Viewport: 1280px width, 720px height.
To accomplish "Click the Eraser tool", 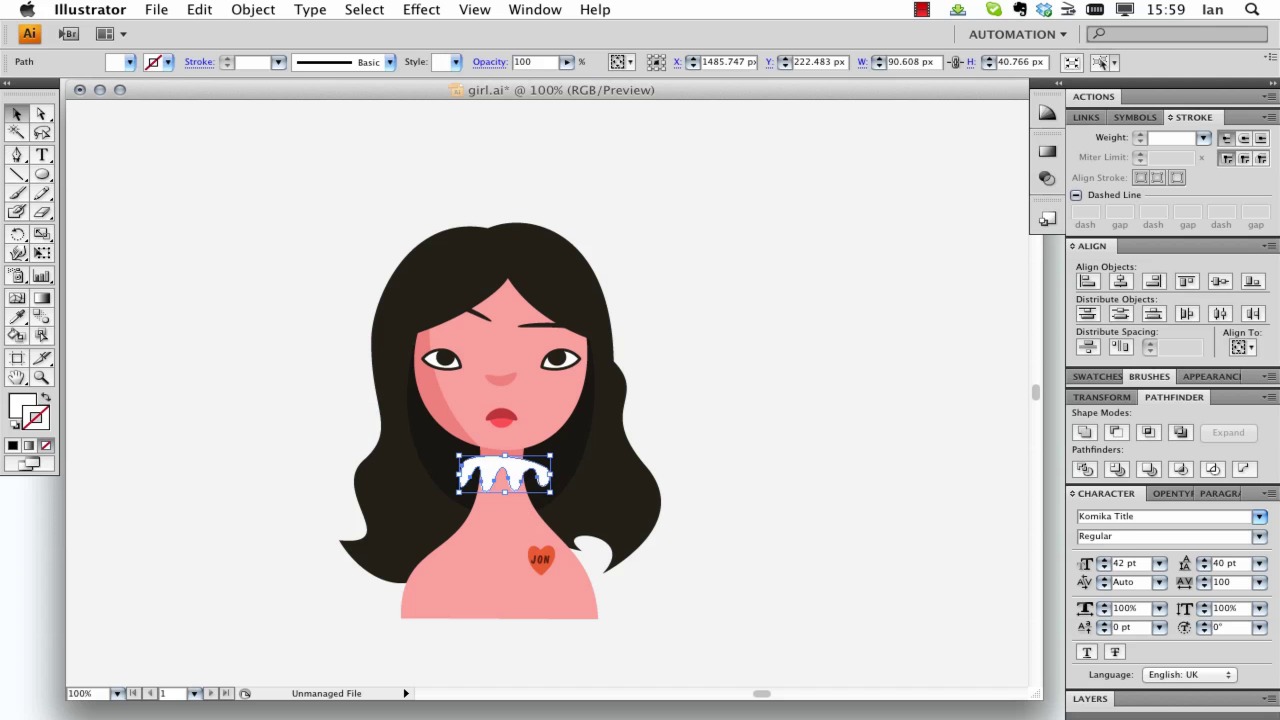I will [42, 212].
